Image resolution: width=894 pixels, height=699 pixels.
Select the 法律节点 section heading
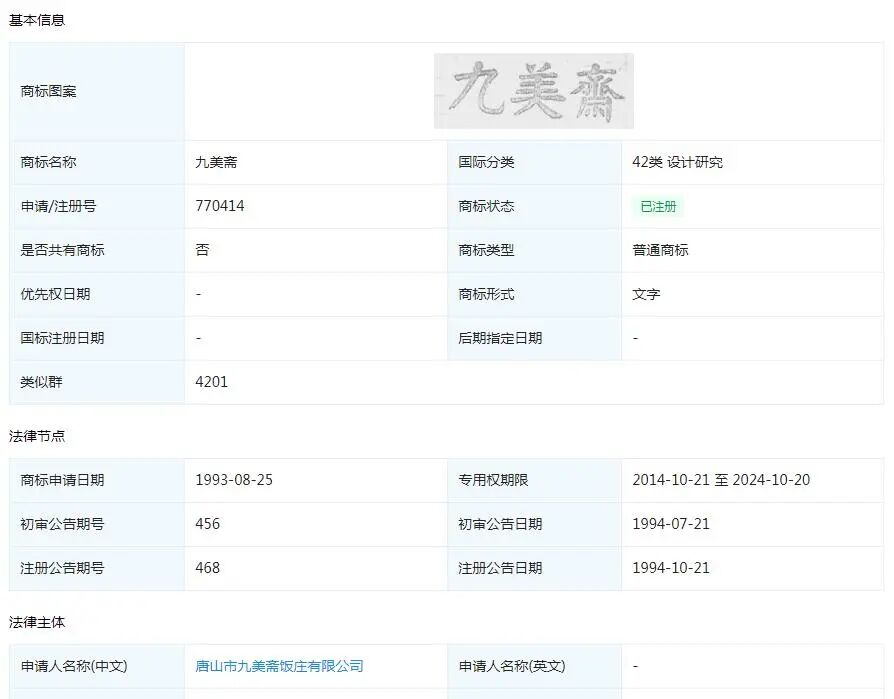[x=37, y=436]
